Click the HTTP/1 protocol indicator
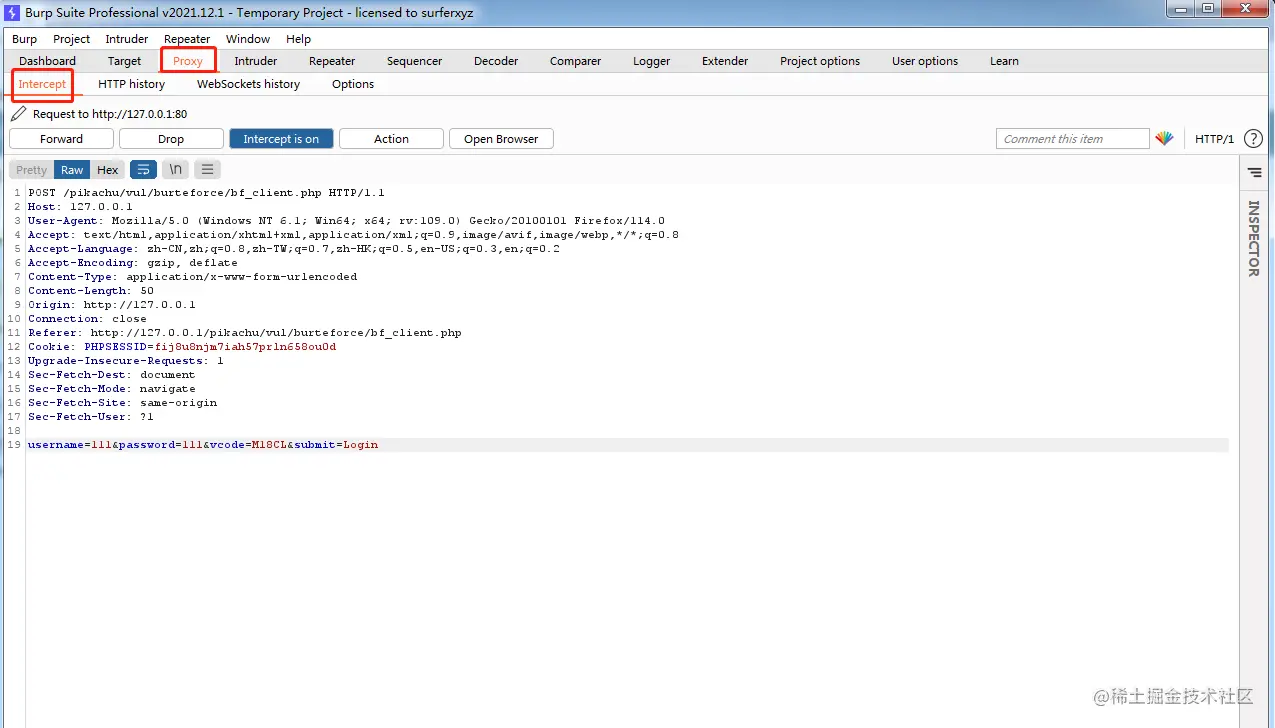 click(1214, 139)
